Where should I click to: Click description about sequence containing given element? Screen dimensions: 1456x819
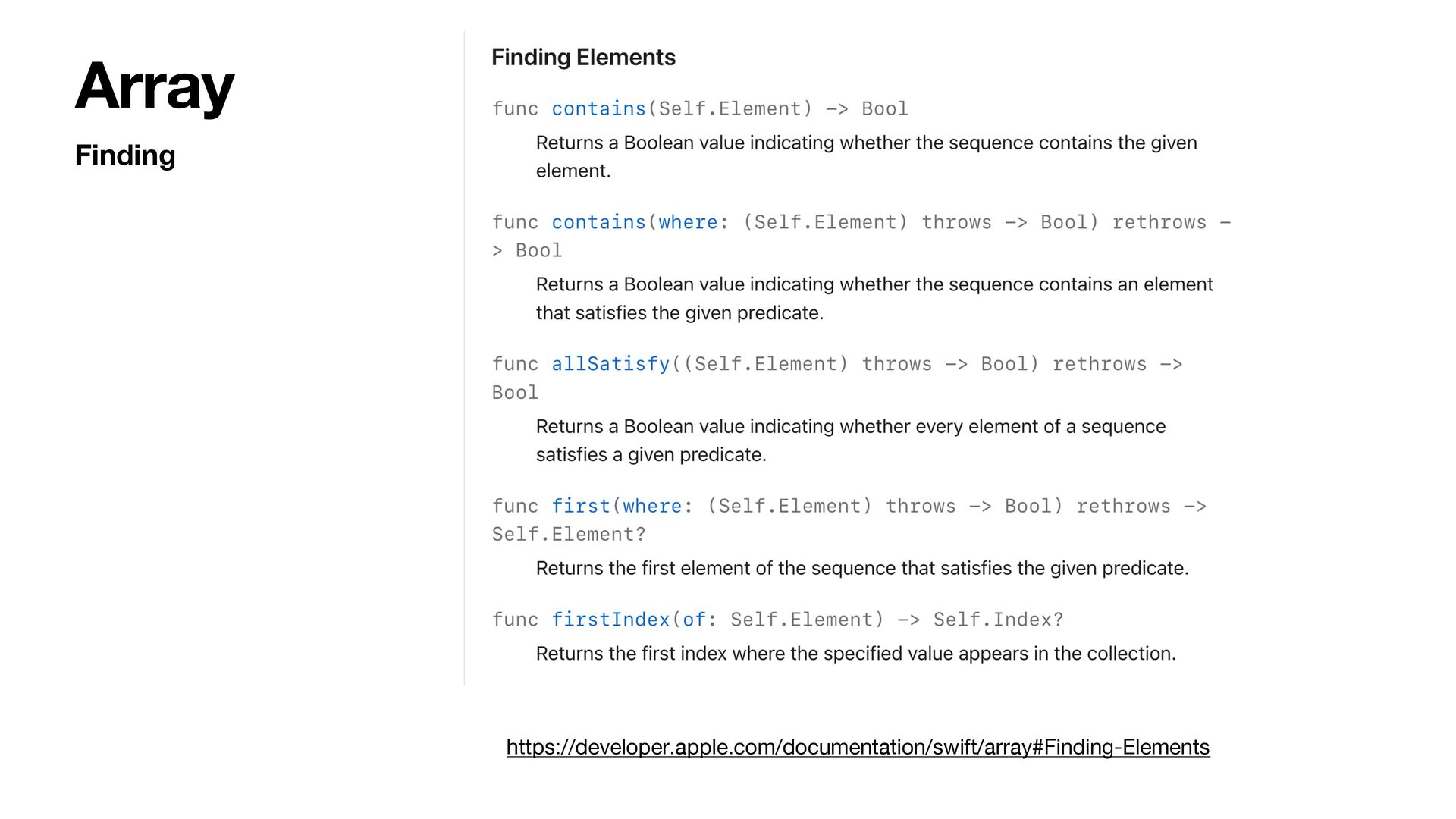pyautogui.click(x=866, y=157)
